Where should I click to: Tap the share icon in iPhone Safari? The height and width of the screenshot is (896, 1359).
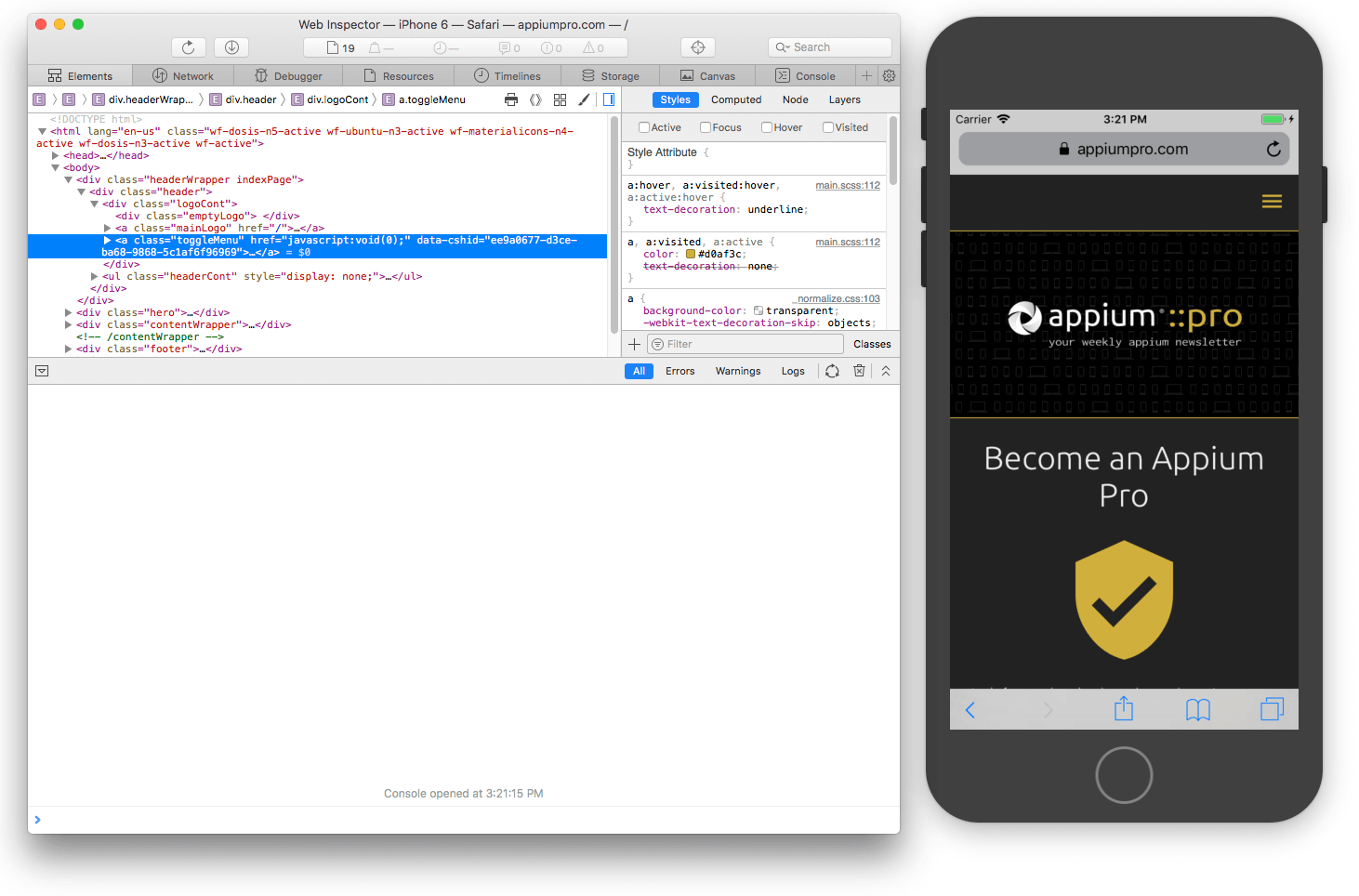click(1124, 708)
